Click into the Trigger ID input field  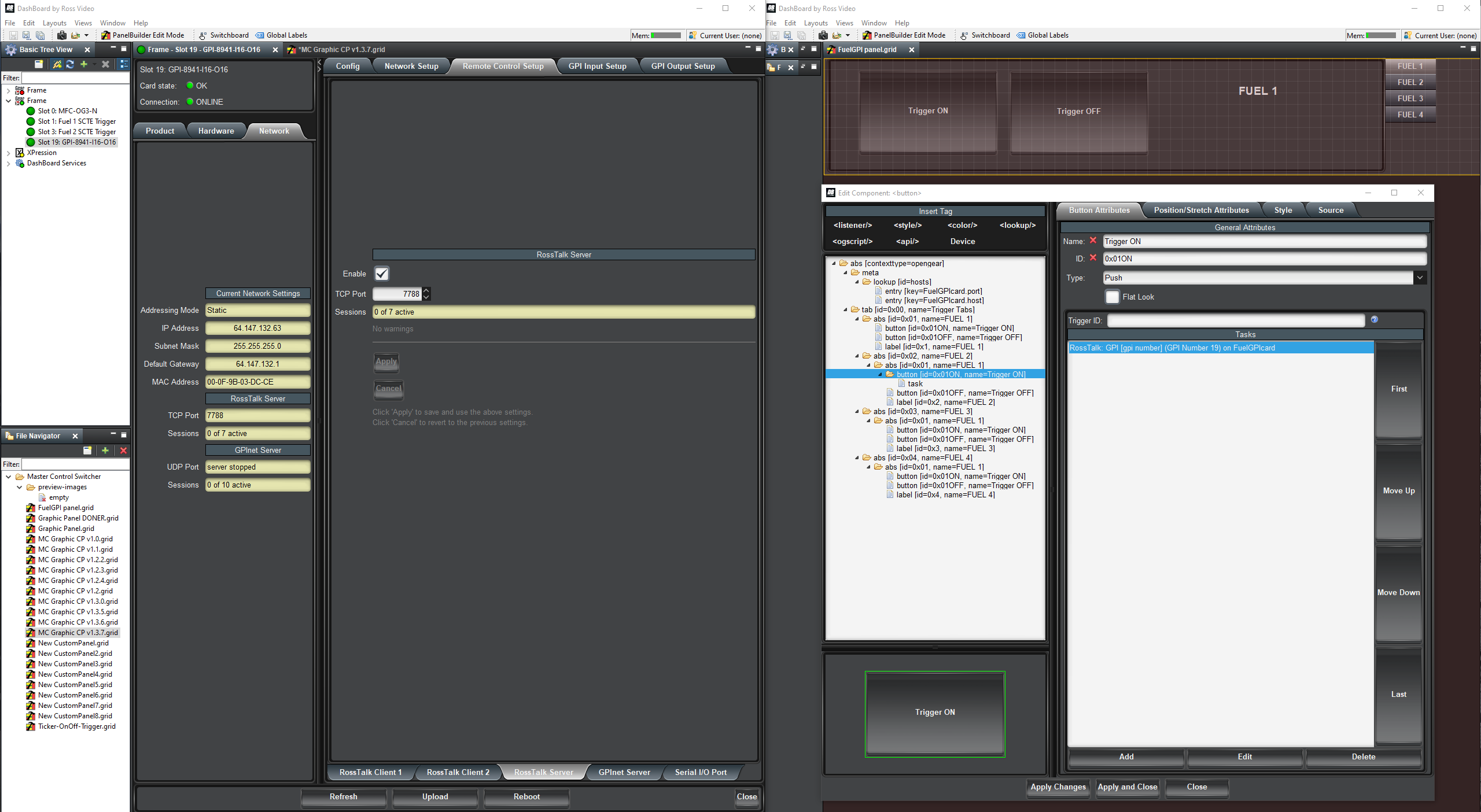click(x=1236, y=320)
